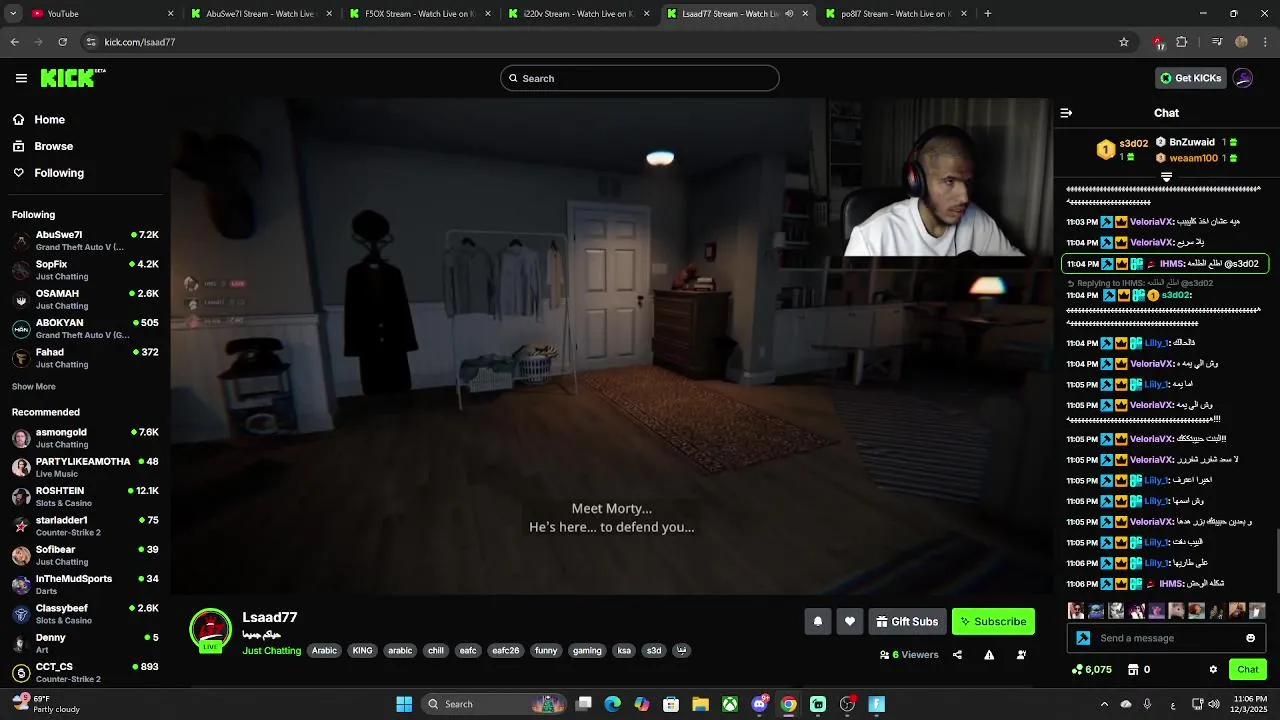1280x720 pixels.
Task: Expand Show More followed channels
Action: coord(34,386)
